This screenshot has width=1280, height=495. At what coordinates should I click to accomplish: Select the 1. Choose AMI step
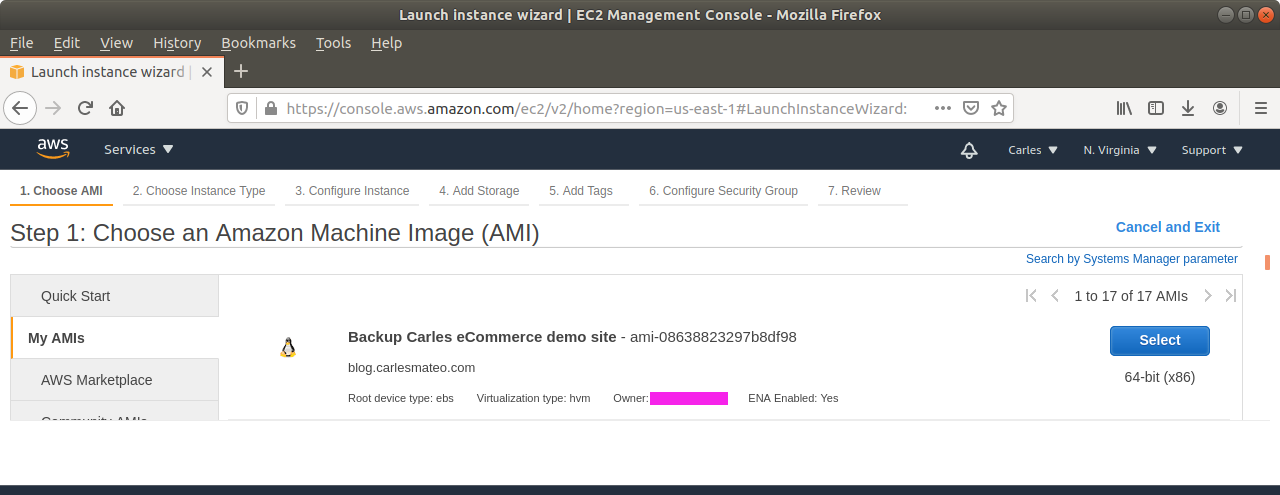[61, 191]
